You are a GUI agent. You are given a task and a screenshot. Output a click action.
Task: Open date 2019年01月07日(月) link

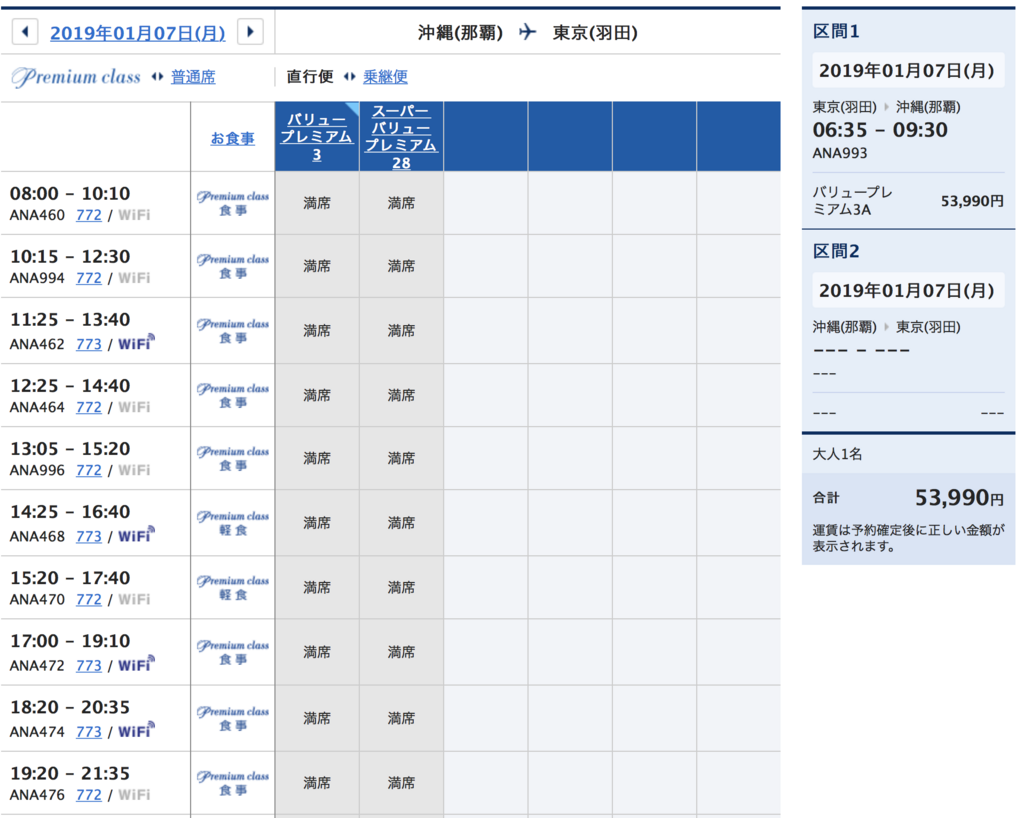tap(138, 33)
